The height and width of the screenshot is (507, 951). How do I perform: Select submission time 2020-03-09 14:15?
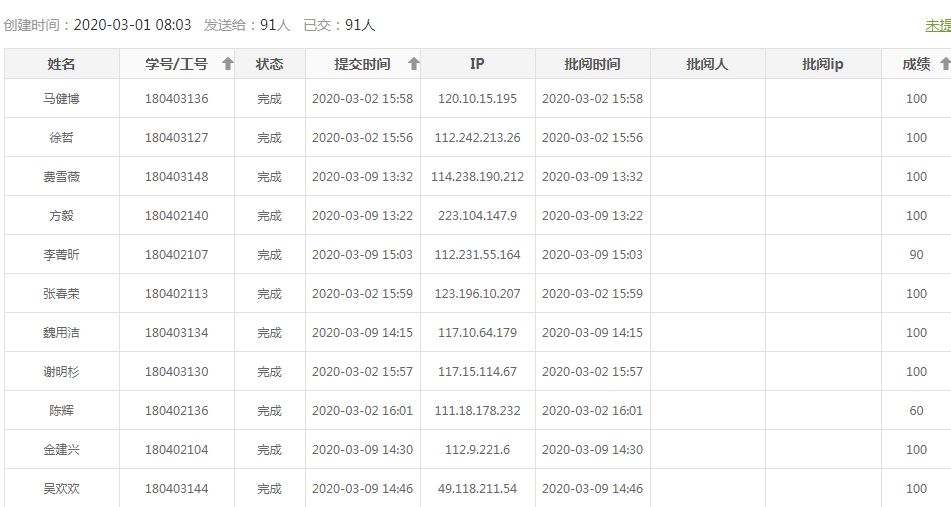coord(362,333)
